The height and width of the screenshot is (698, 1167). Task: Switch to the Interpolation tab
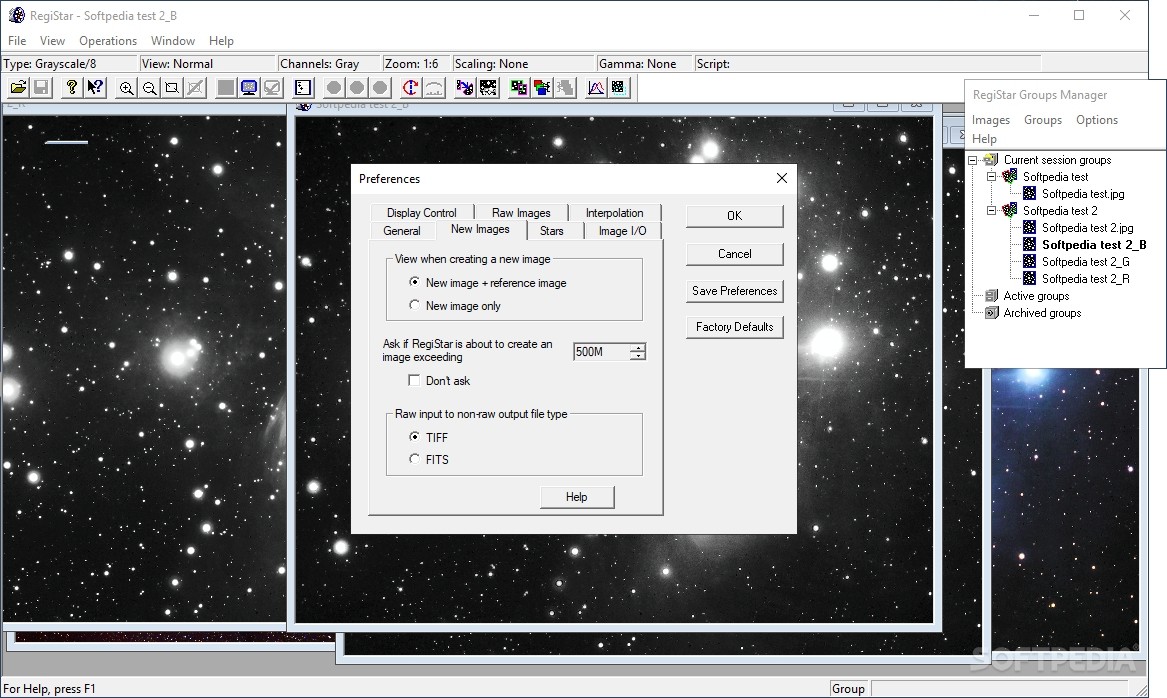click(615, 213)
